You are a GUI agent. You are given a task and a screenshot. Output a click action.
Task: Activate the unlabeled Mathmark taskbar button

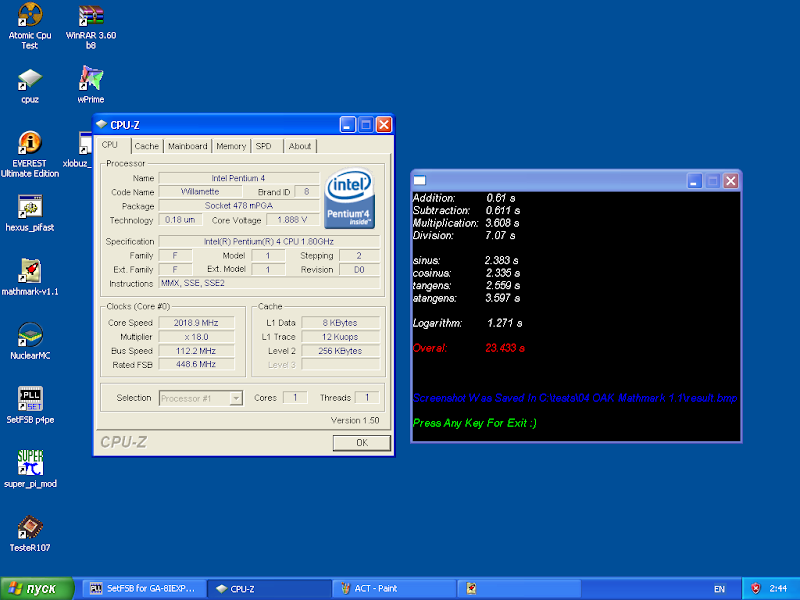519,588
